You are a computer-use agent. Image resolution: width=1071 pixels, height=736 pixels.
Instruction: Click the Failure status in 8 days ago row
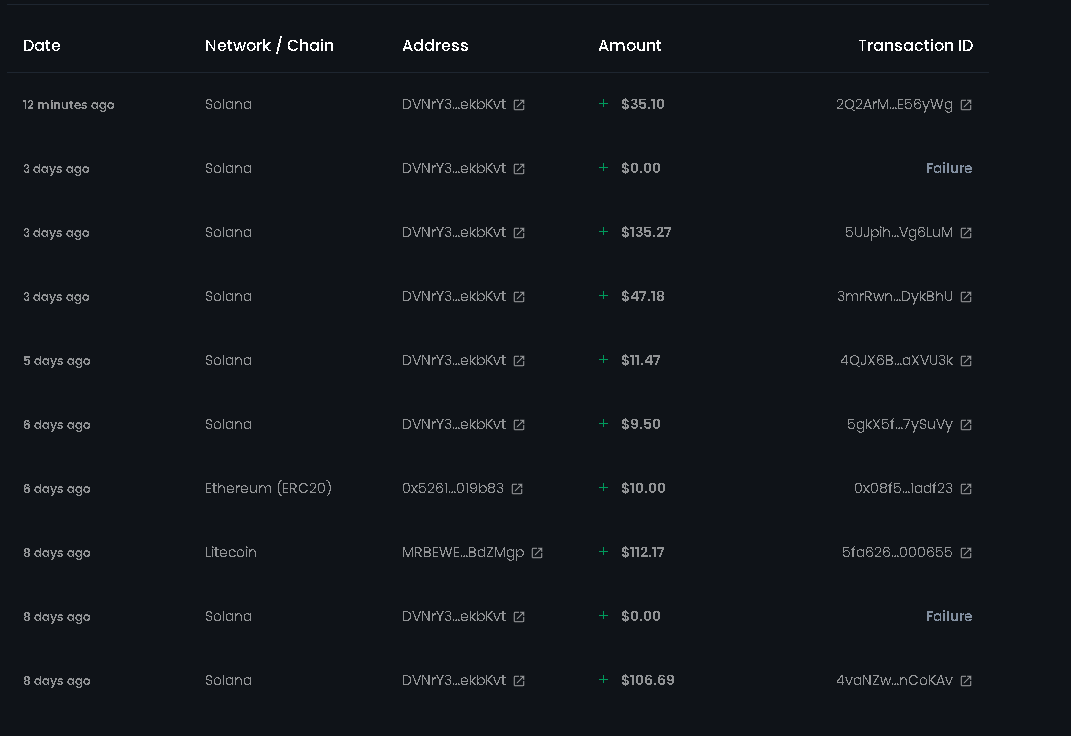(x=949, y=616)
